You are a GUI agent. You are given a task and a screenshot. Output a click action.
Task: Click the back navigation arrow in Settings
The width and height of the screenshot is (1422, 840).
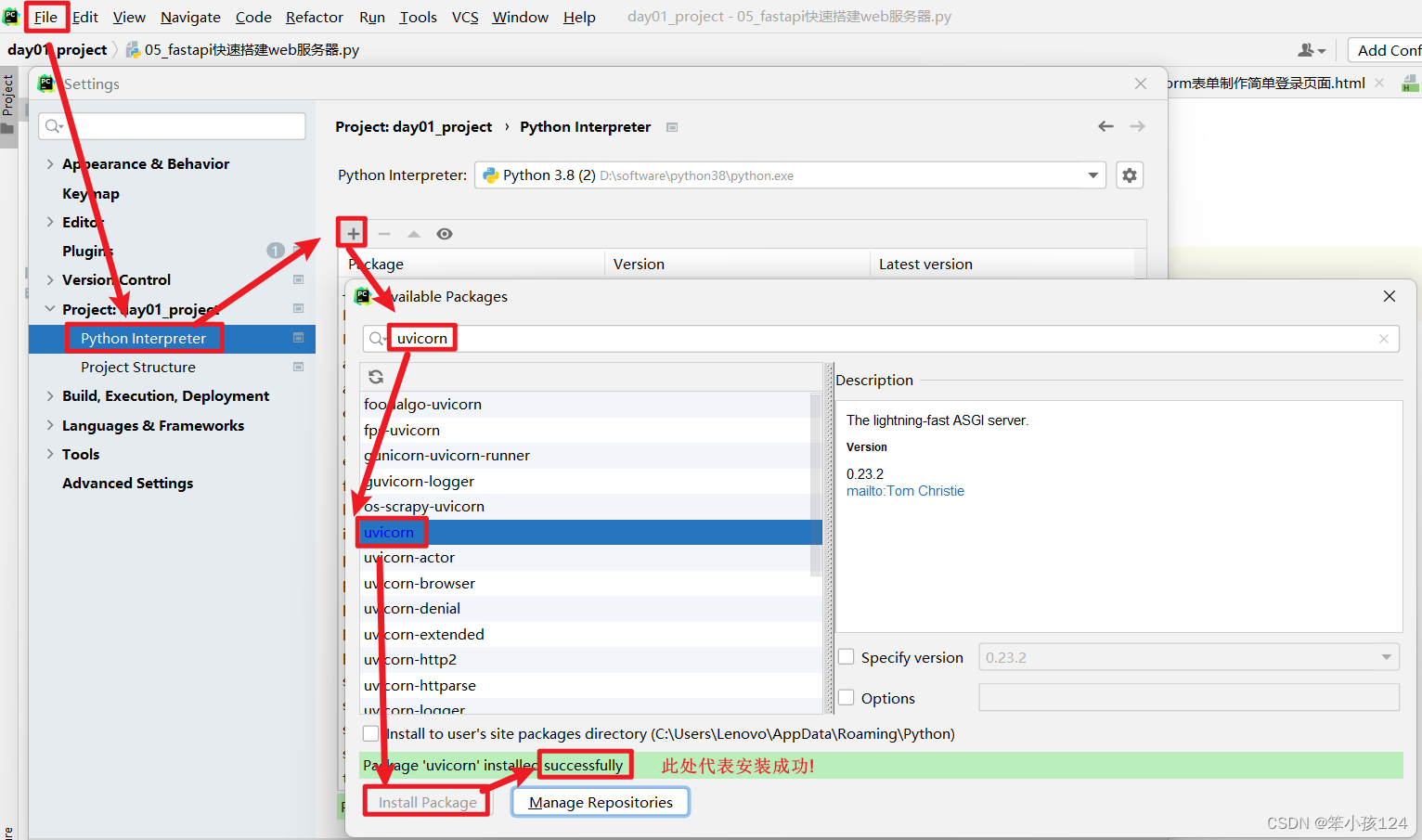click(1105, 126)
